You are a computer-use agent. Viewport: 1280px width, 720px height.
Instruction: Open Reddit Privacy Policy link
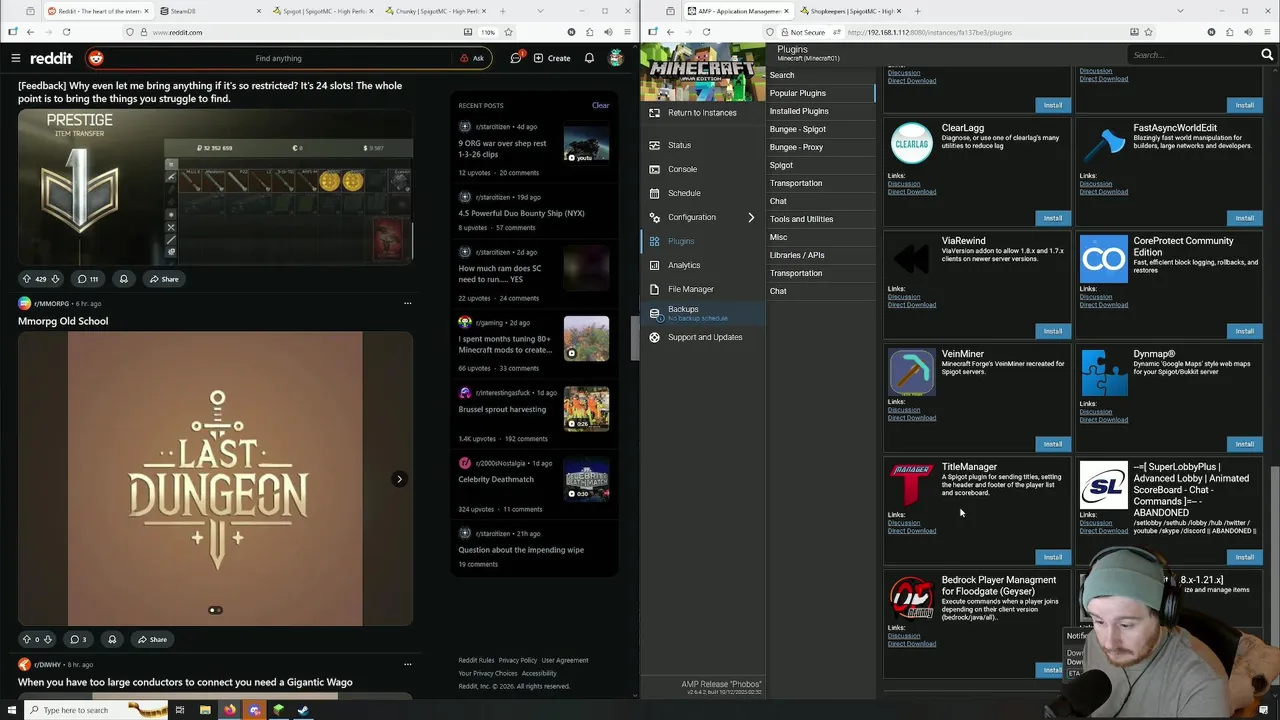pyautogui.click(x=518, y=660)
